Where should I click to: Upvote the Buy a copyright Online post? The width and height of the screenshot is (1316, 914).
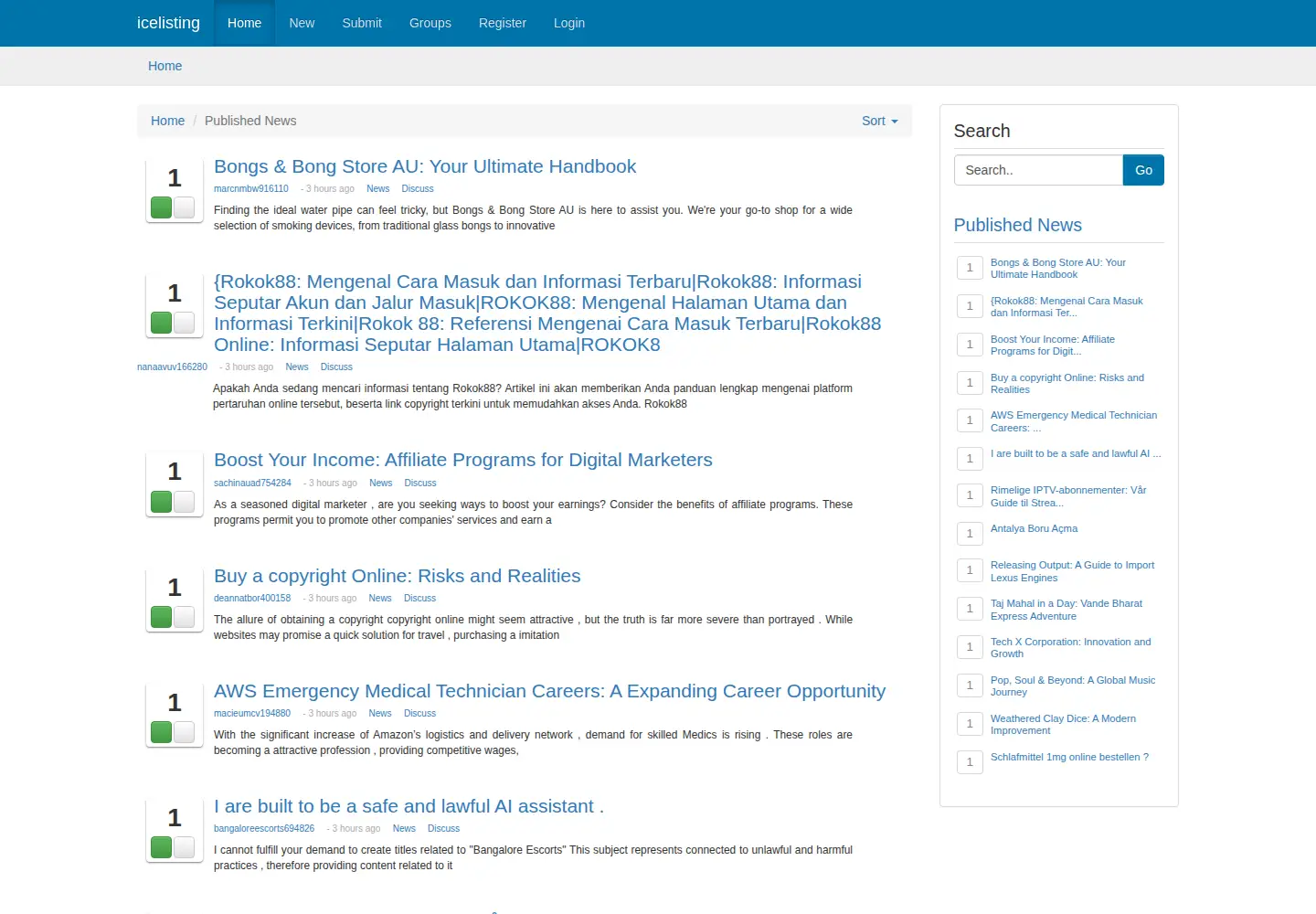click(x=162, y=617)
